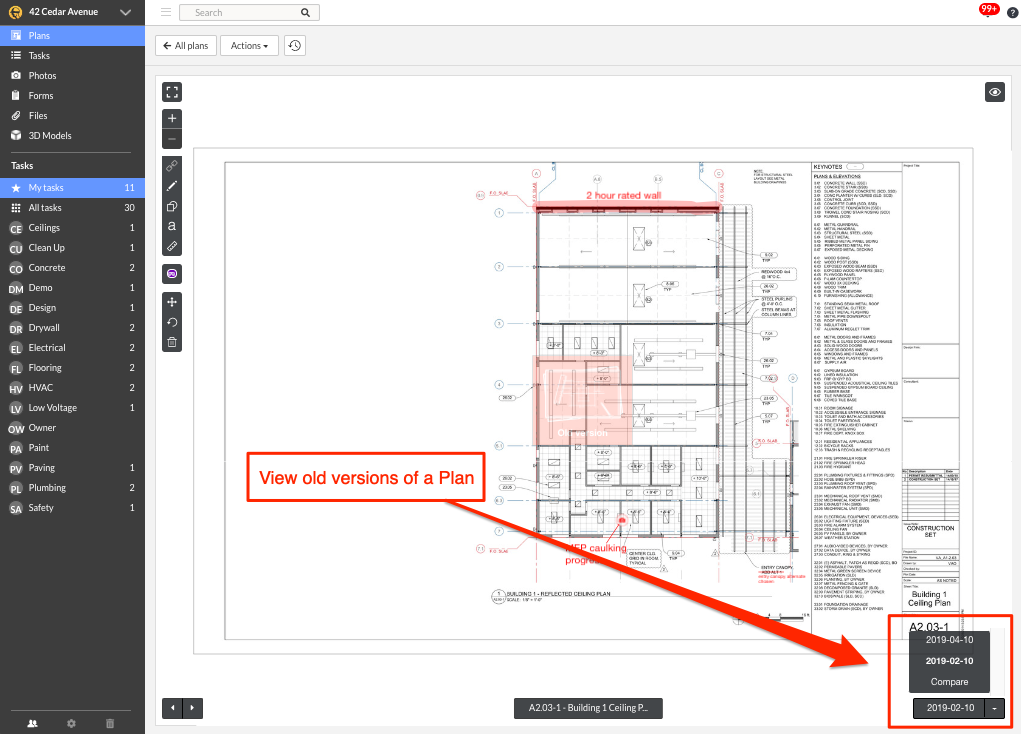Zoom in using the plus icon
Viewport: 1021px width, 734px height.
tap(171, 117)
